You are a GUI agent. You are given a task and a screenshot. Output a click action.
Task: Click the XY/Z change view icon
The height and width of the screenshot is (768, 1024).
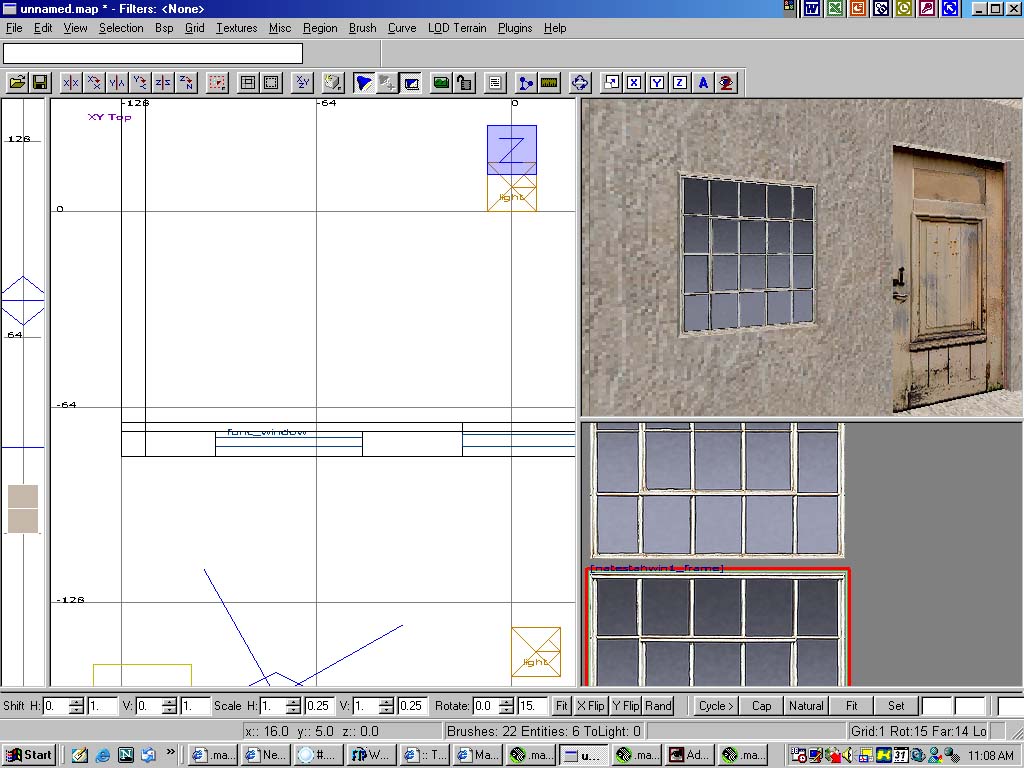(x=302, y=83)
